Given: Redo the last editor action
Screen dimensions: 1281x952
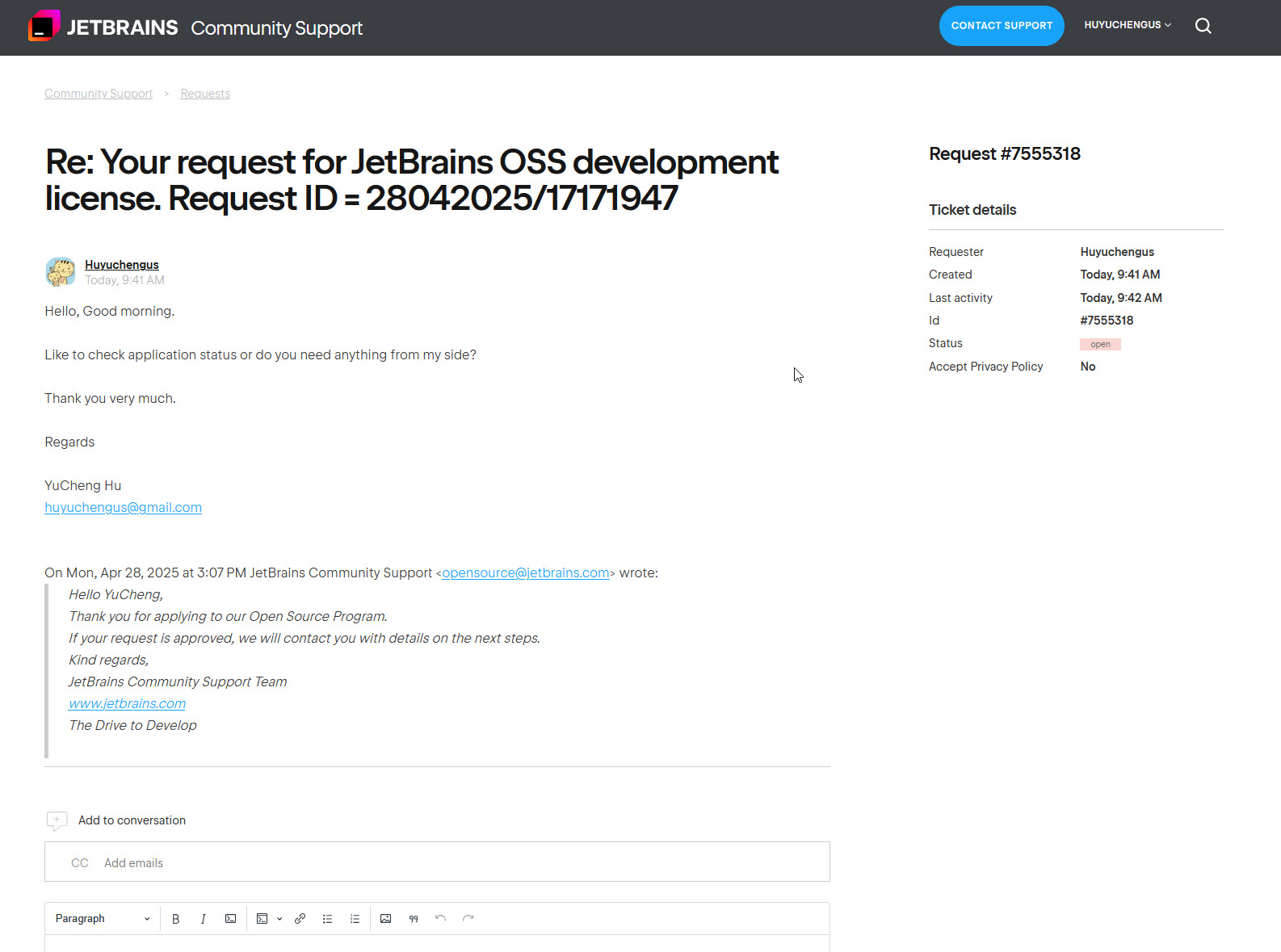Looking at the screenshot, I should coord(468,919).
